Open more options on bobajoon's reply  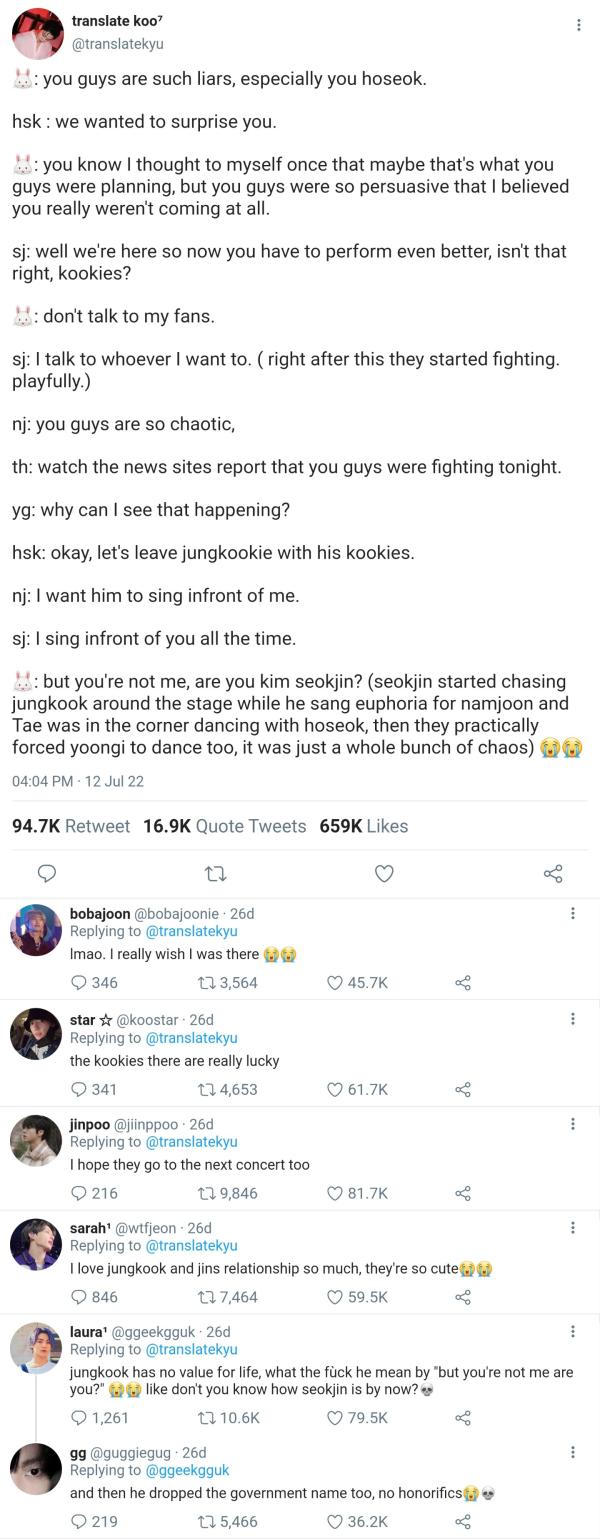(572, 913)
